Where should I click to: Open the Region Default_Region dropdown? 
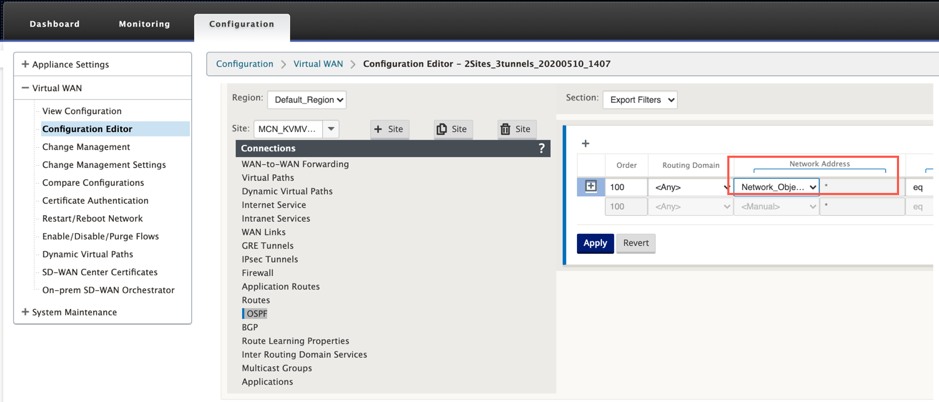tap(307, 100)
